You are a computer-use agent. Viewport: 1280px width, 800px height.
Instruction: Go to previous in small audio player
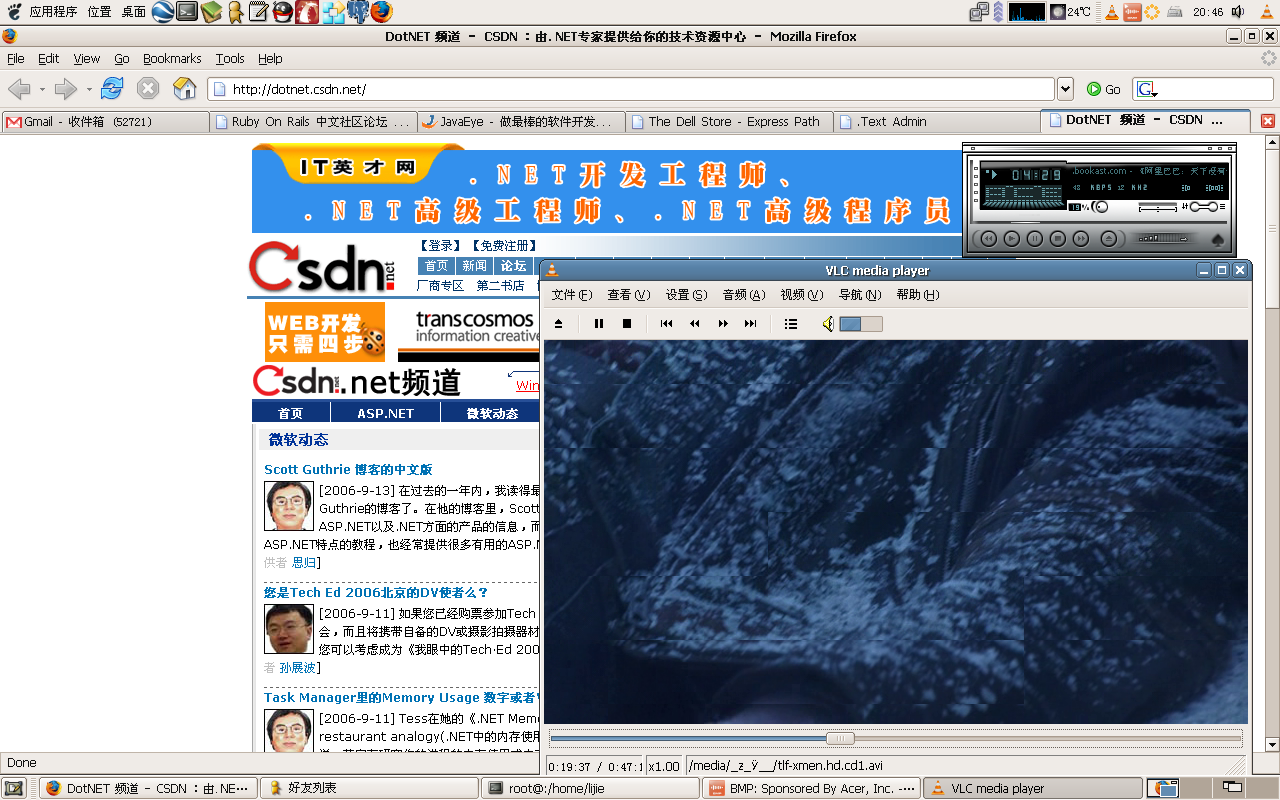[988, 238]
